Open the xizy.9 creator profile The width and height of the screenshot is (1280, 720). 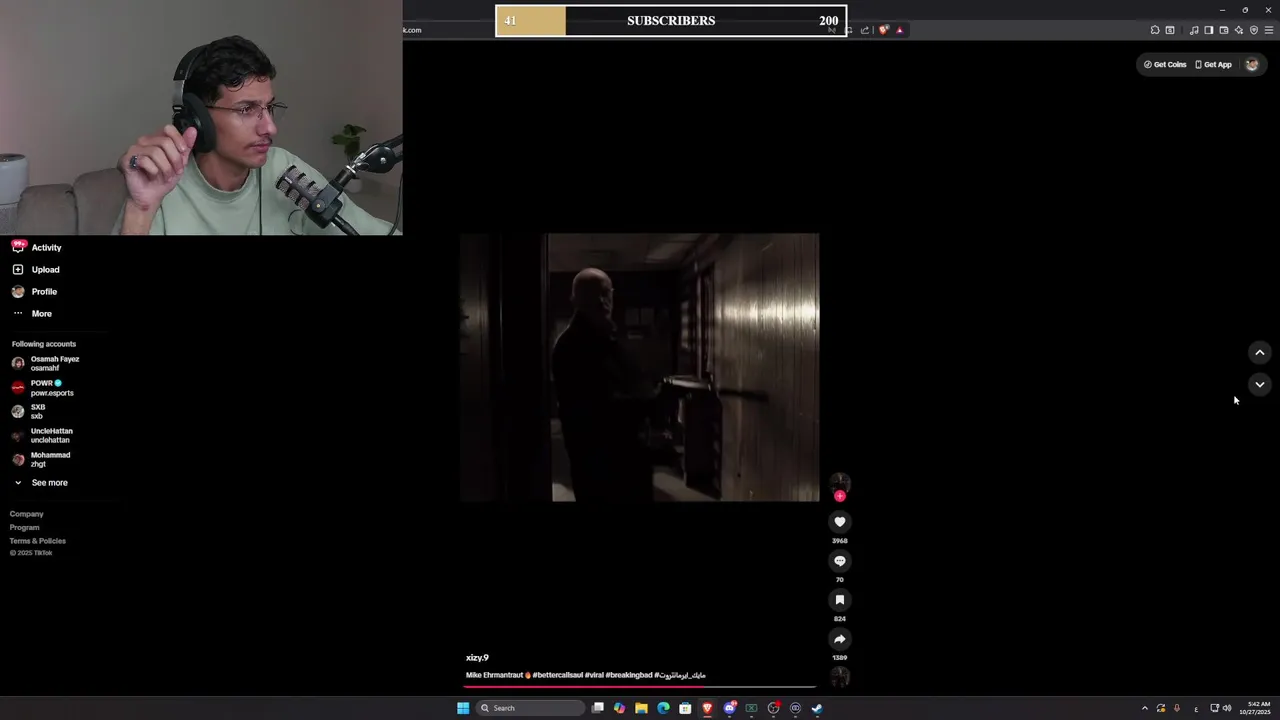pos(477,657)
